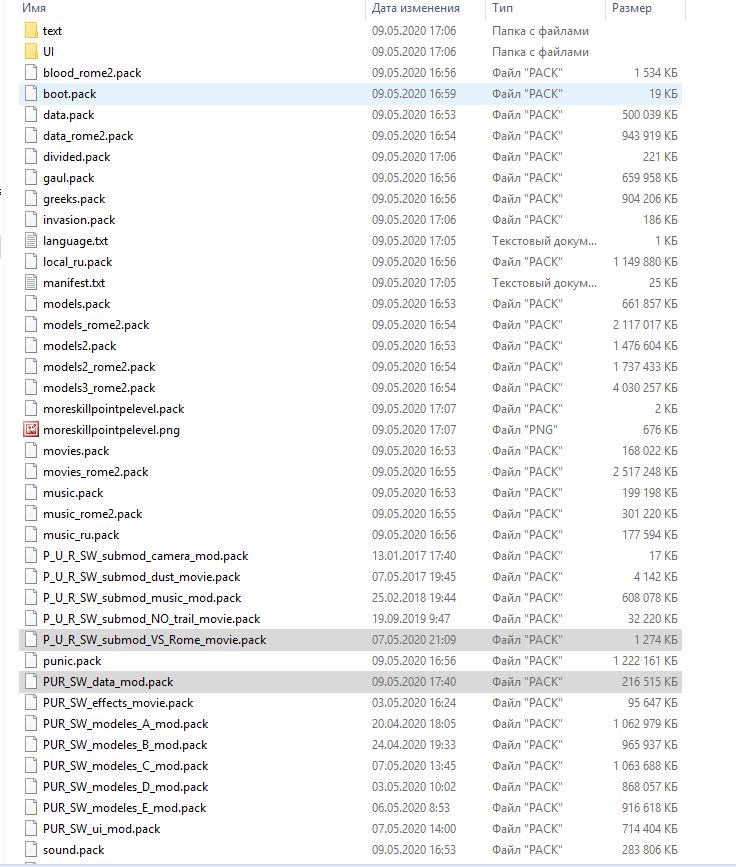This screenshot has width=736, height=867.
Task: Click the file icon of PUR_SW_ui_mod.pack
Action: (31, 828)
